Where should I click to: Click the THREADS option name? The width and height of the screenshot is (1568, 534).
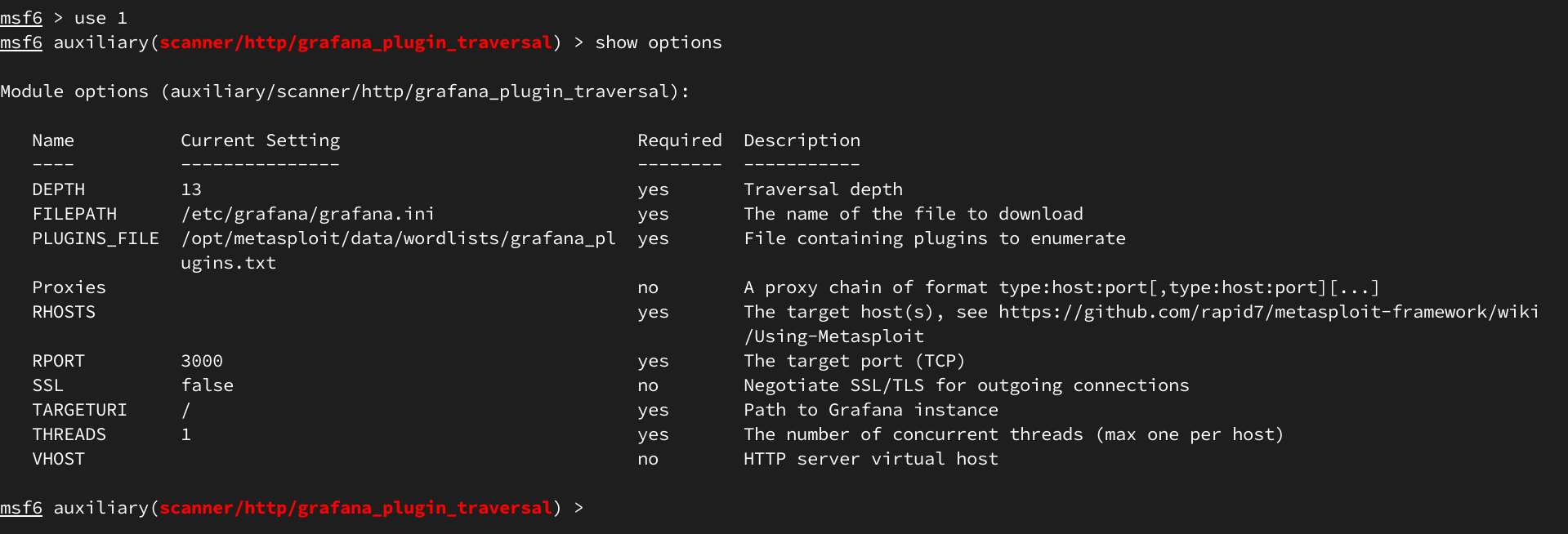pyautogui.click(x=69, y=434)
